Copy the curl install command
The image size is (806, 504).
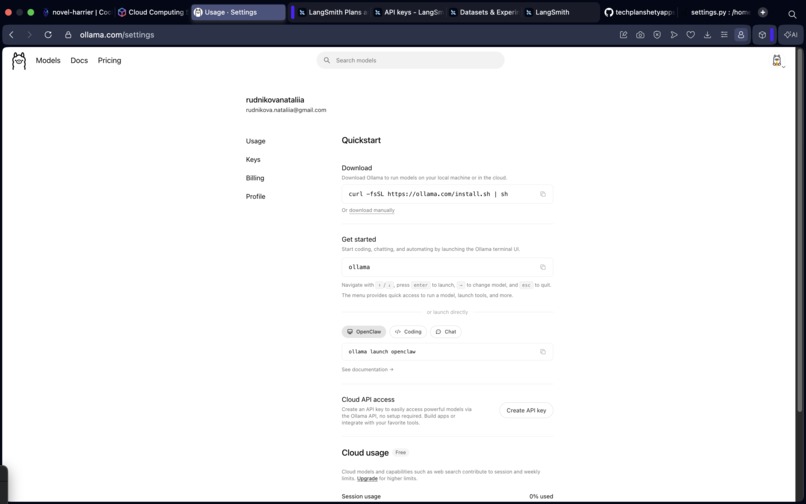pyautogui.click(x=543, y=194)
